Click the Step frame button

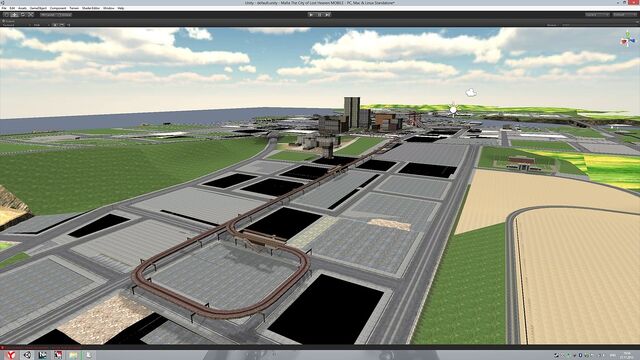click(327, 15)
